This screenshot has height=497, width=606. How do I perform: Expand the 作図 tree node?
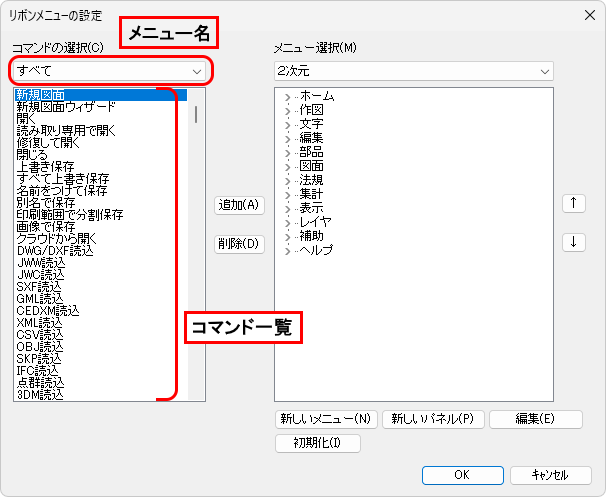tap(287, 111)
